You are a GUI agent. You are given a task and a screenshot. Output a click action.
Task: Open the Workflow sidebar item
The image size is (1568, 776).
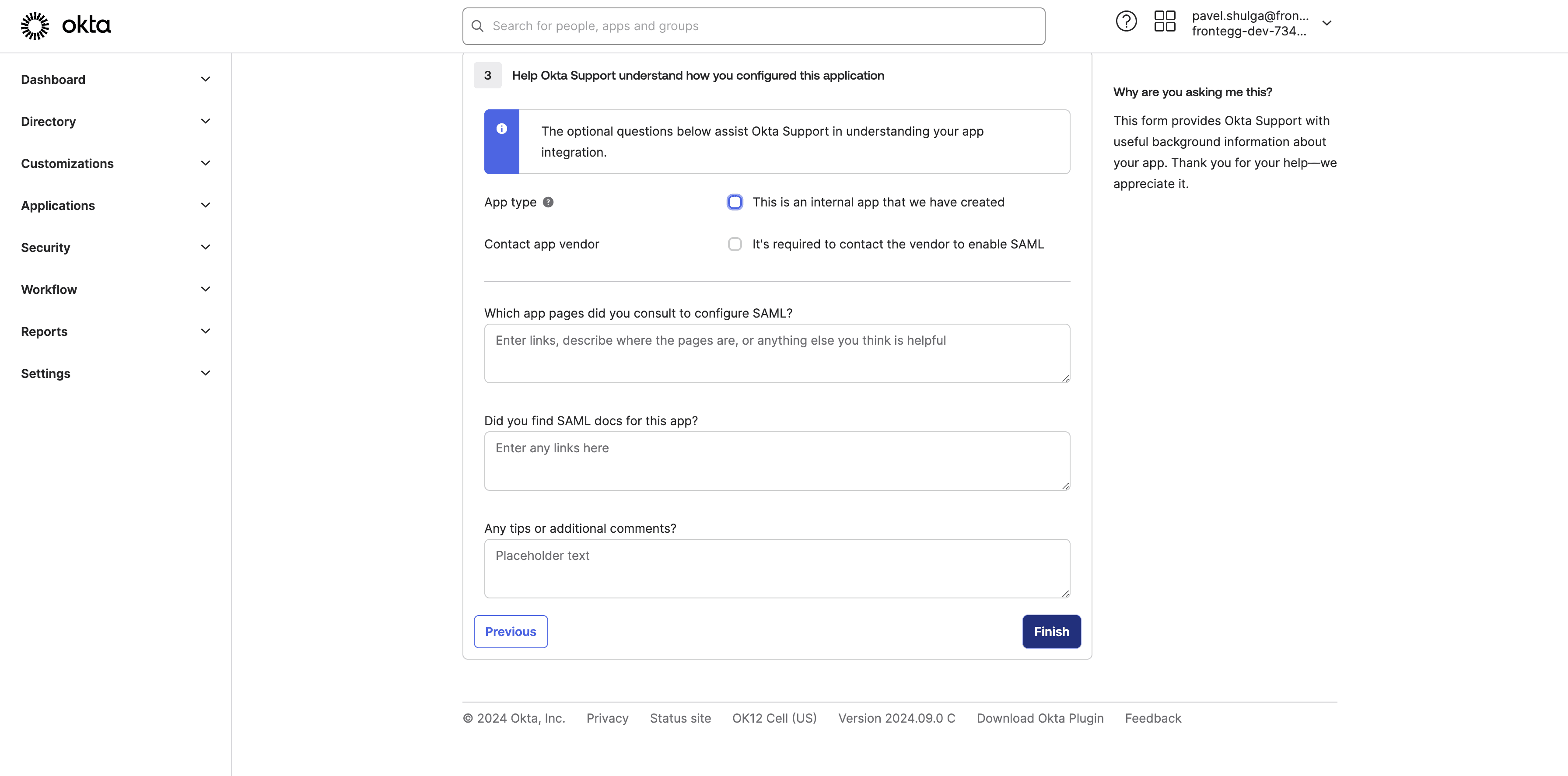click(115, 290)
